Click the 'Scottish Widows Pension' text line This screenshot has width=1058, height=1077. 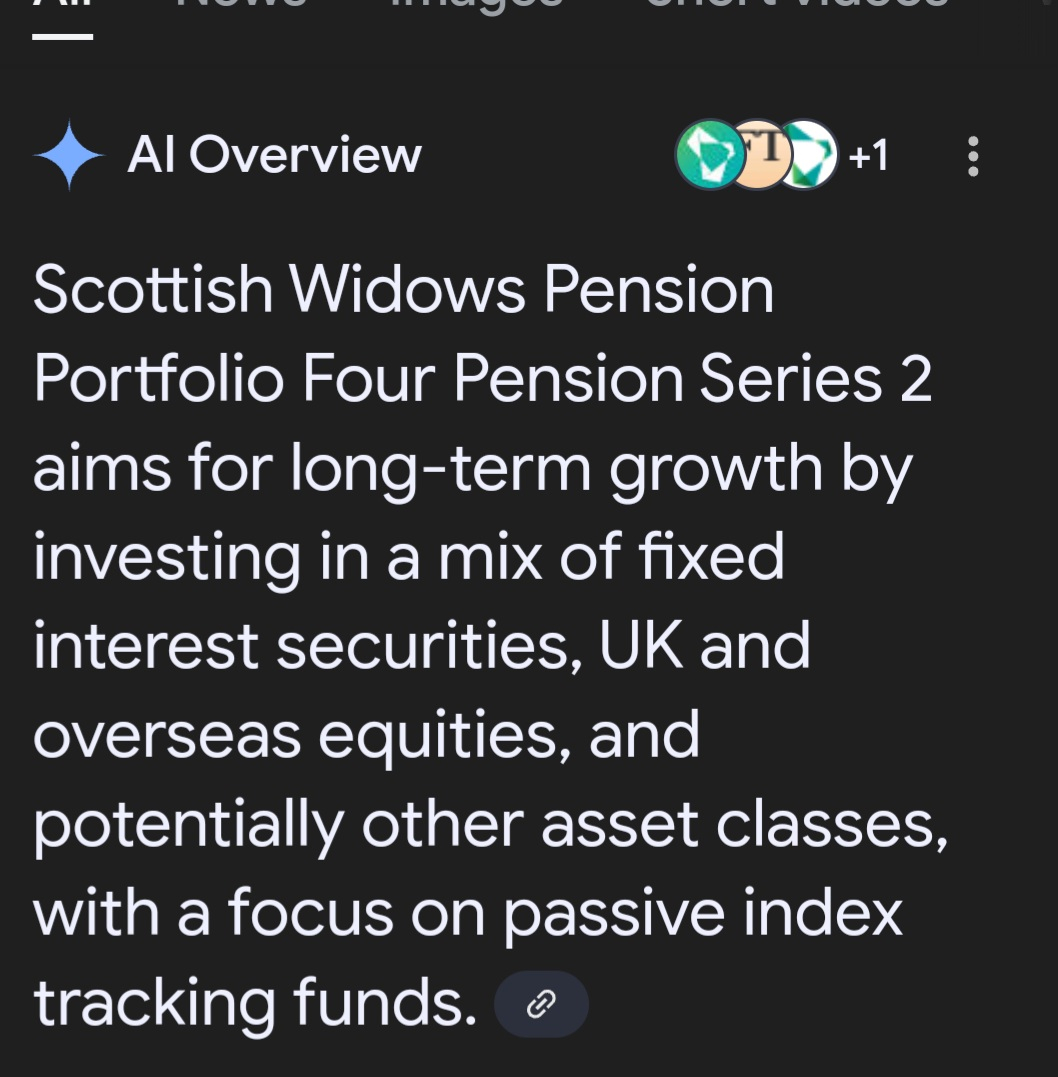[403, 290]
